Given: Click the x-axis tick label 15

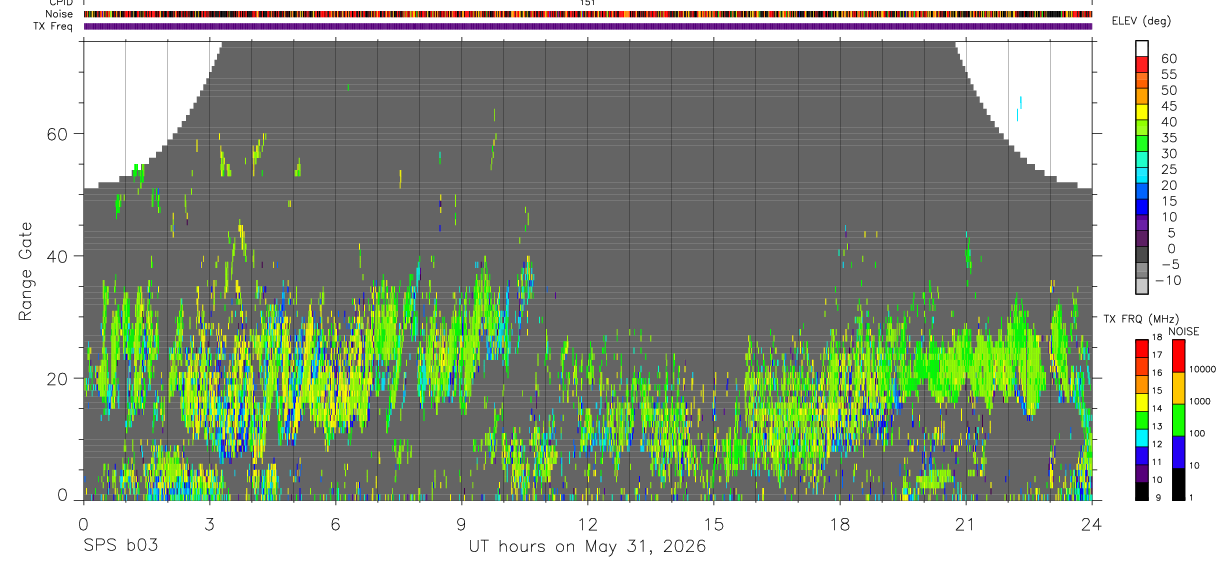Looking at the screenshot, I should click(714, 523).
